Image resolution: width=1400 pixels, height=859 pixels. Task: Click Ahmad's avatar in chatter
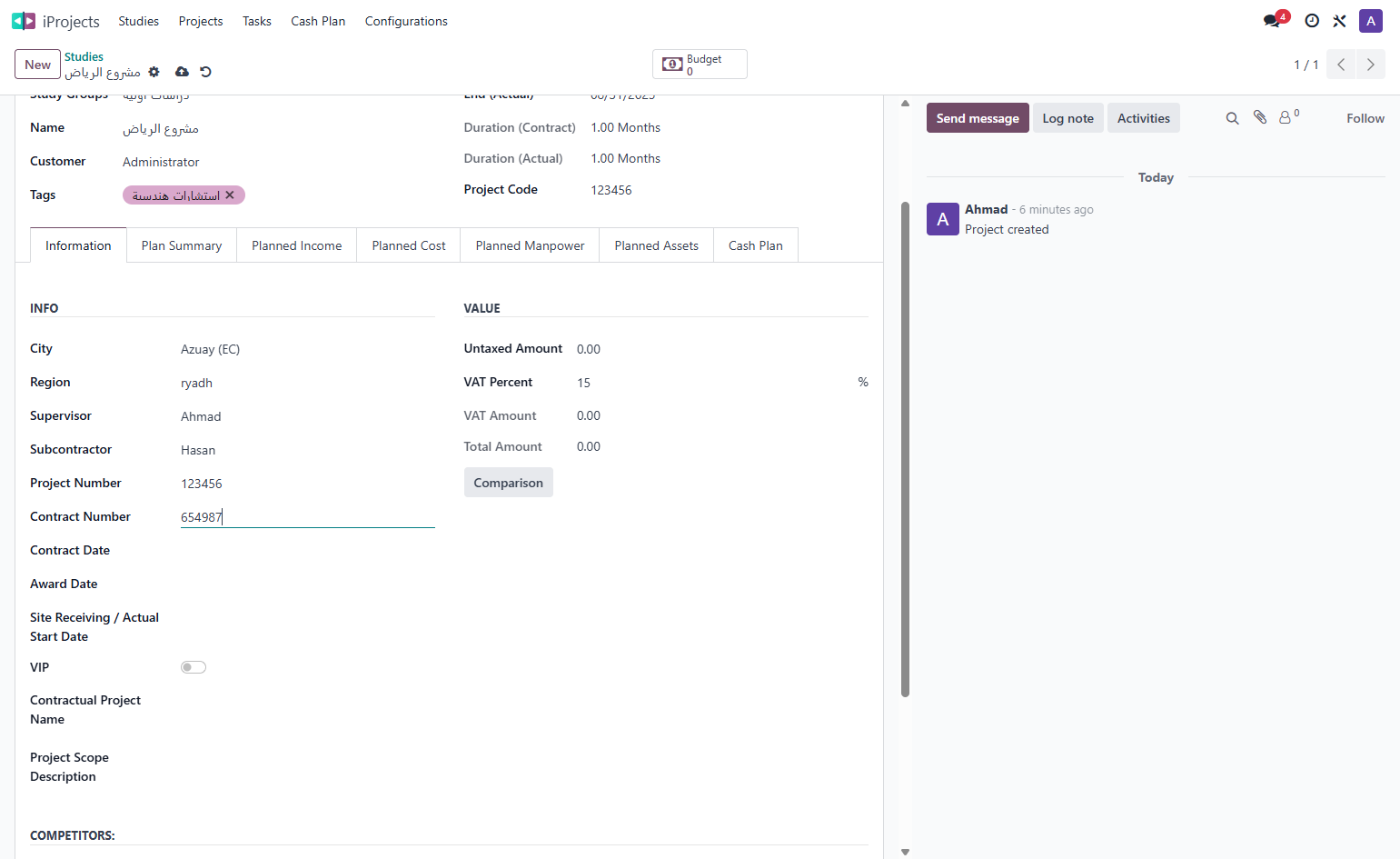coord(943,219)
